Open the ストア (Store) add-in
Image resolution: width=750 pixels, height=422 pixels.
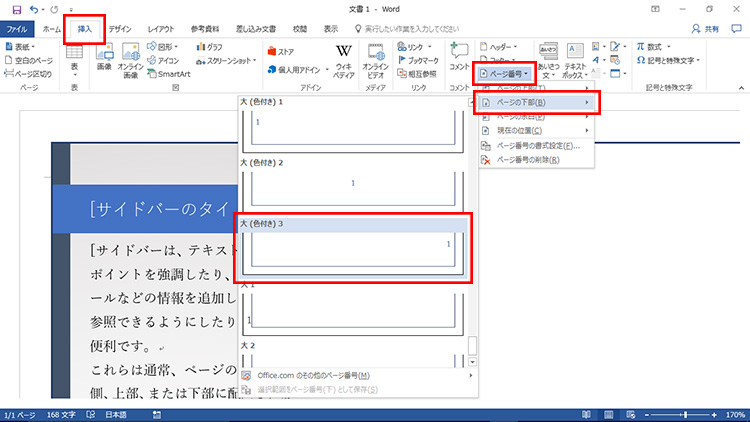tap(281, 51)
